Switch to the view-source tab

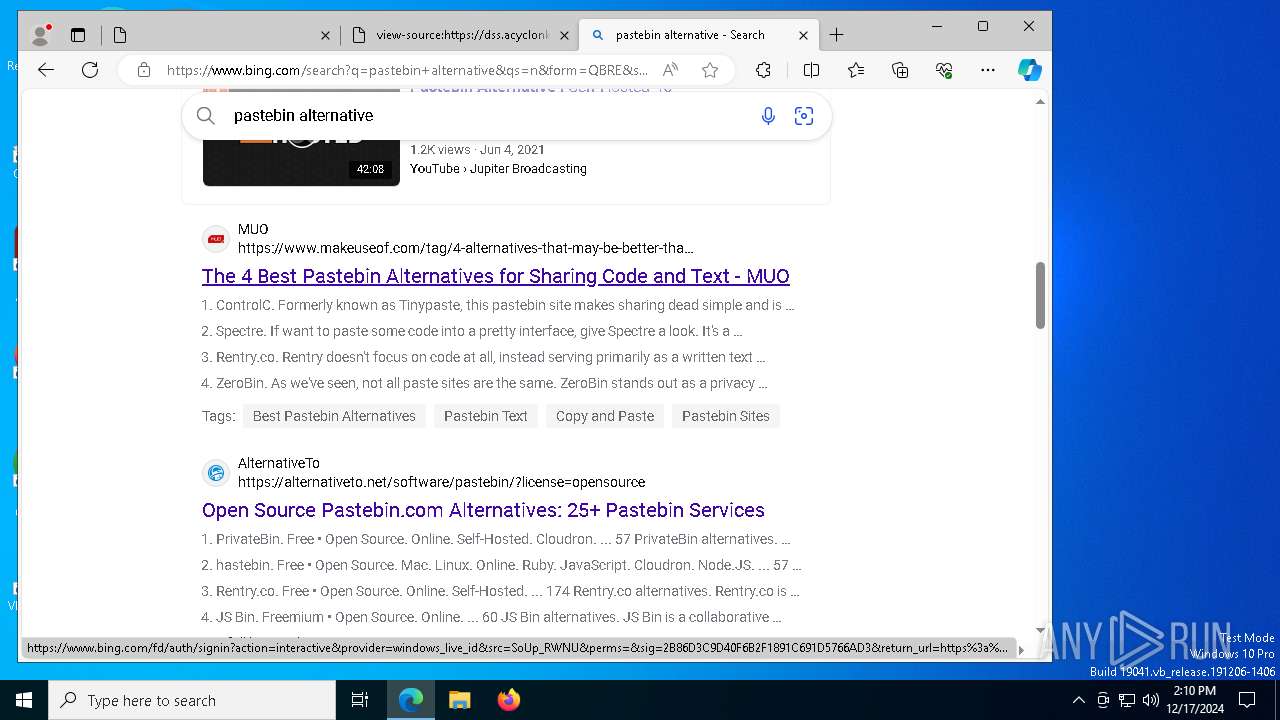click(460, 35)
